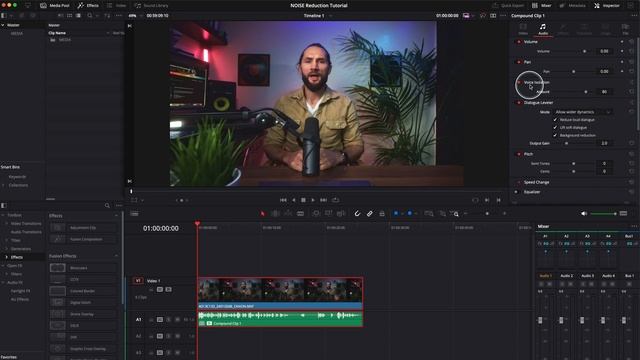The width and height of the screenshot is (640, 360).
Task: Expand the Video Transitions tree item
Action: [7, 224]
